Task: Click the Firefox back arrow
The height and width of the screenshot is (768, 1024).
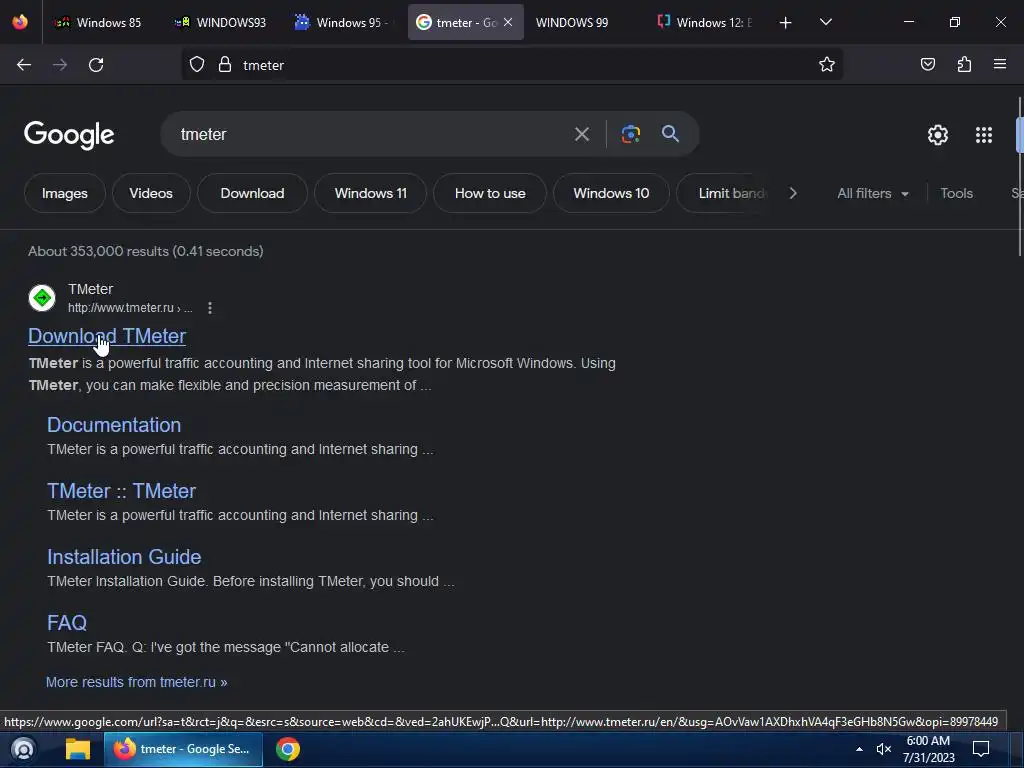Action: (24, 65)
